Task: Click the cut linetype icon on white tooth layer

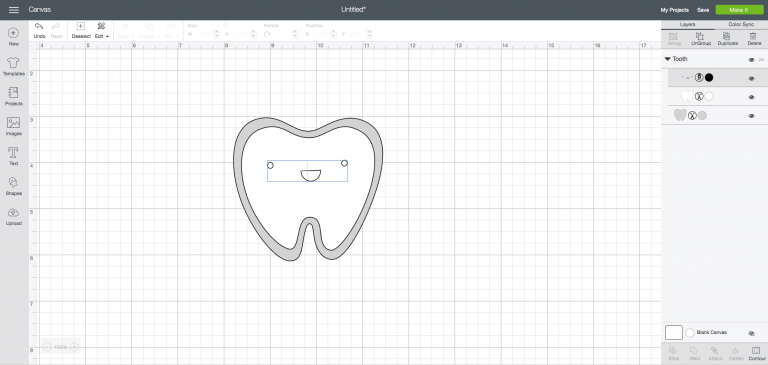Action: pos(699,97)
